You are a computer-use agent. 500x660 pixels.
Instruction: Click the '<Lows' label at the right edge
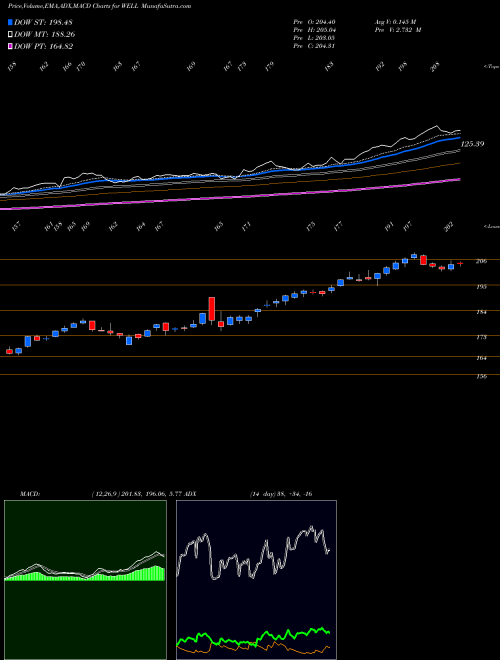point(491,226)
